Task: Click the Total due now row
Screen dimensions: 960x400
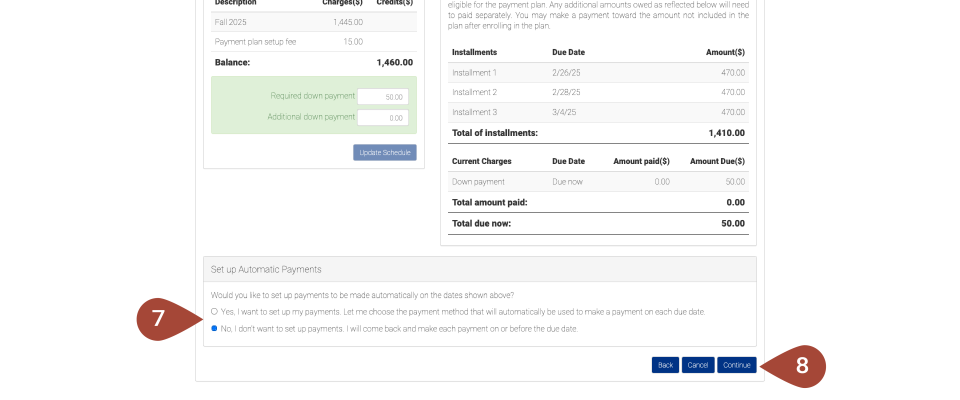Action: point(598,223)
